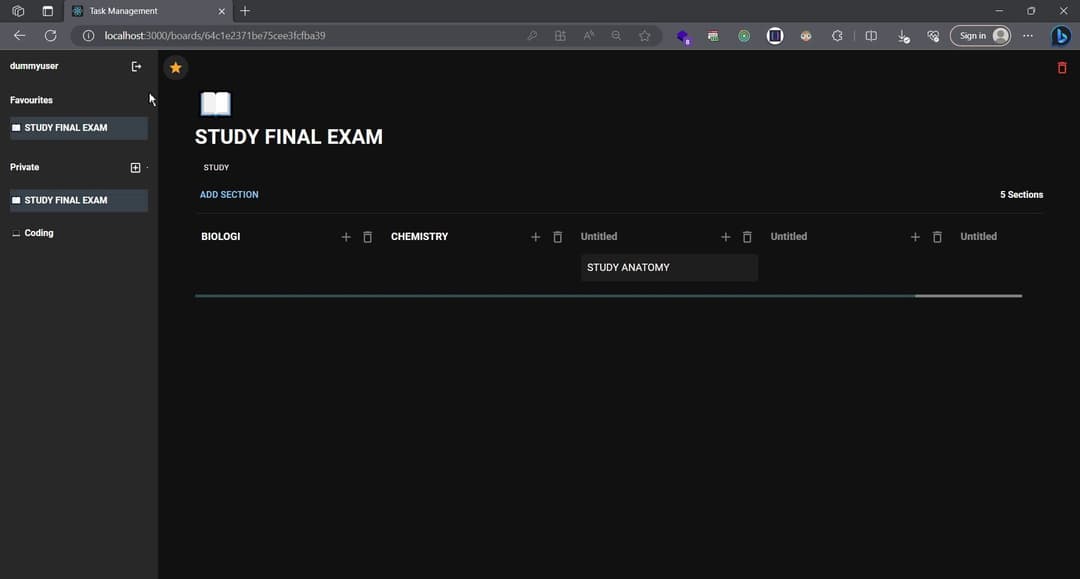
Task: Toggle the favourite star for this board
Action: [x=176, y=67]
